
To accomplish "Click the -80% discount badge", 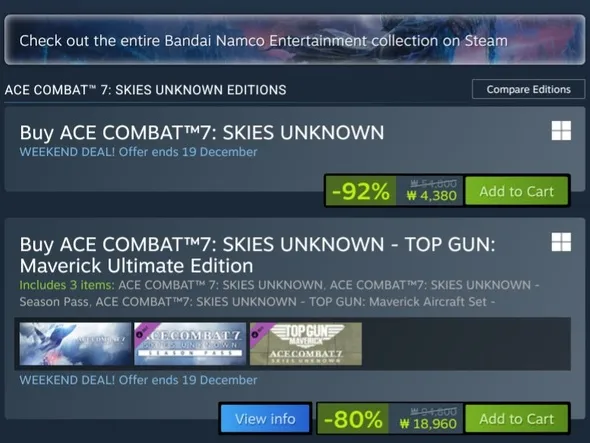I will [x=353, y=419].
